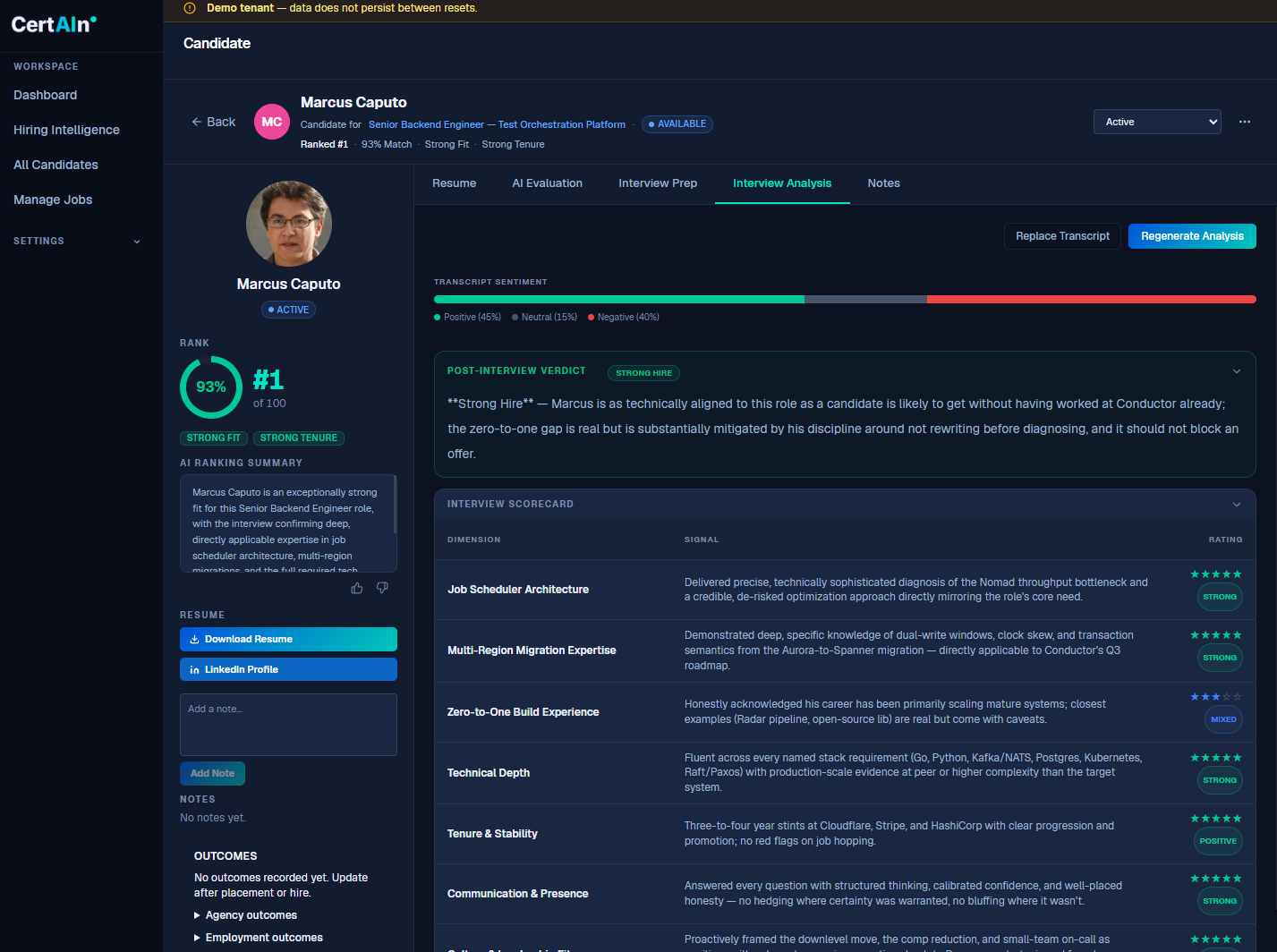Click STRONG badge in Job Scheduler Architecture row
Screen dimensions: 1277x952
coord(1220,597)
